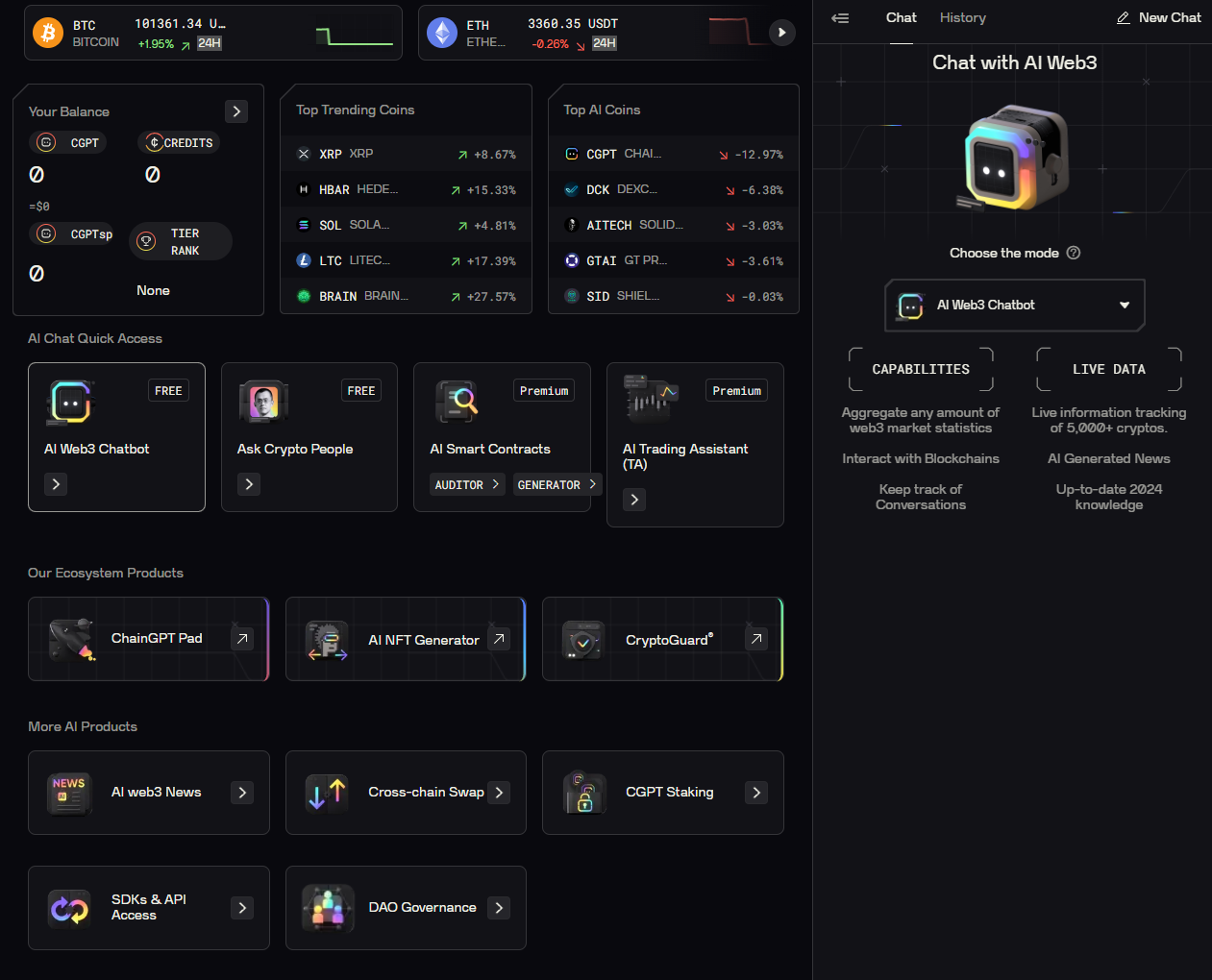
Task: Click the Premium badge on AI Trading Assistant
Action: pyautogui.click(x=737, y=391)
